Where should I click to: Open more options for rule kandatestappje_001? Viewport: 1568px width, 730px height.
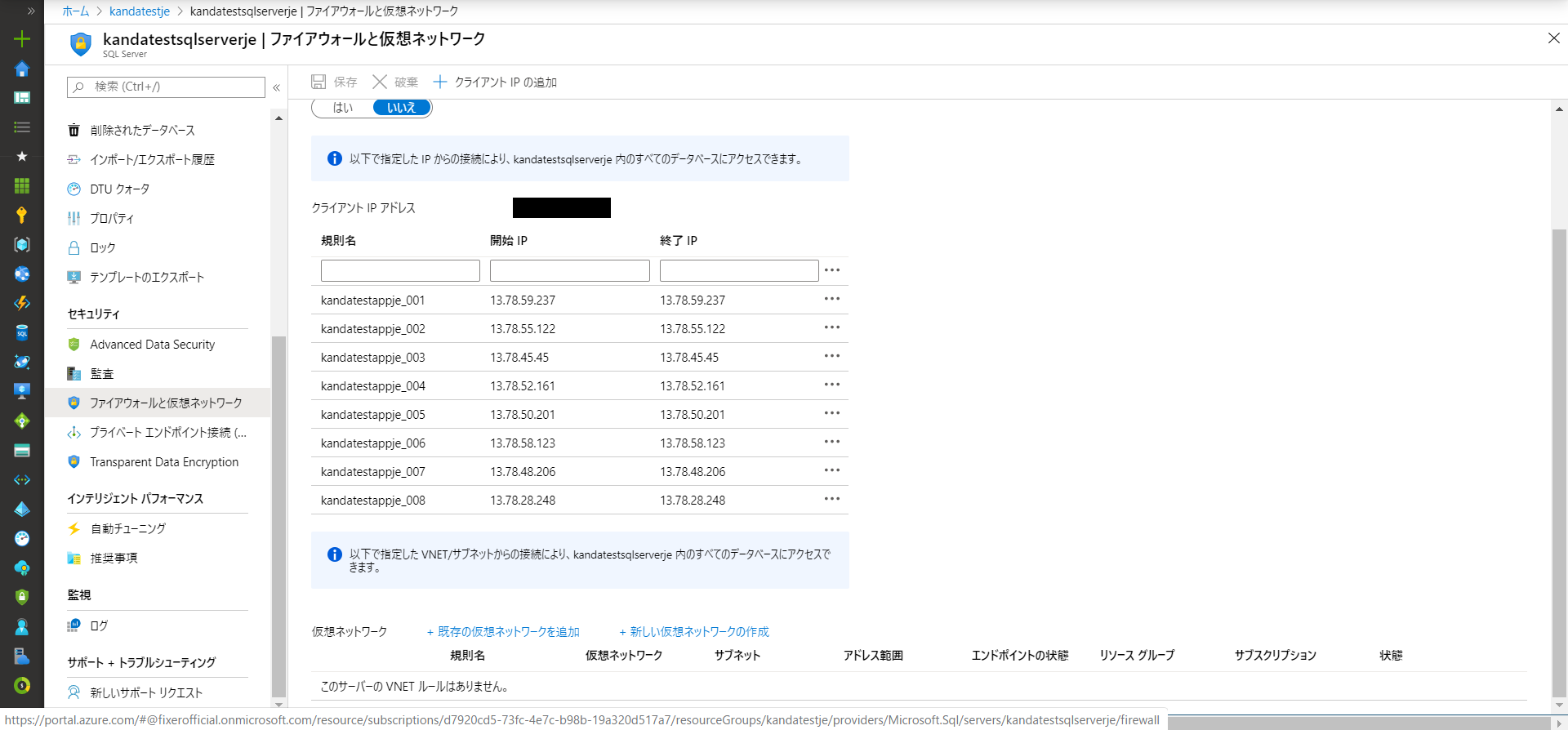tap(831, 299)
